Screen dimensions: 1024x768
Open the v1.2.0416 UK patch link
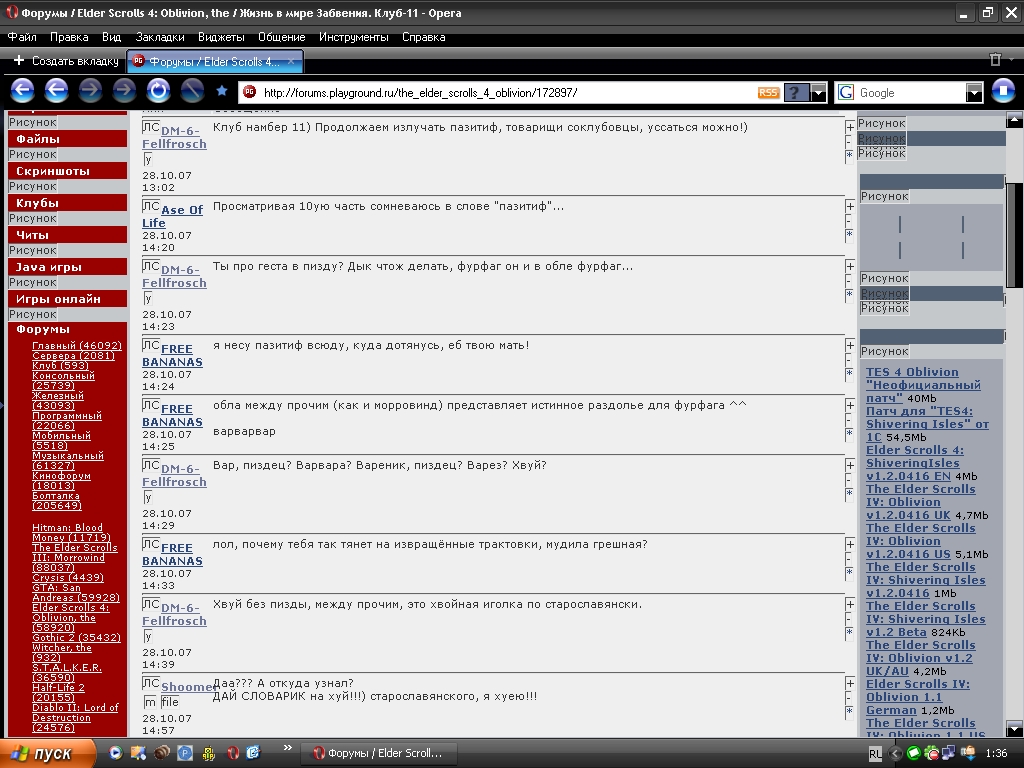pos(921,502)
